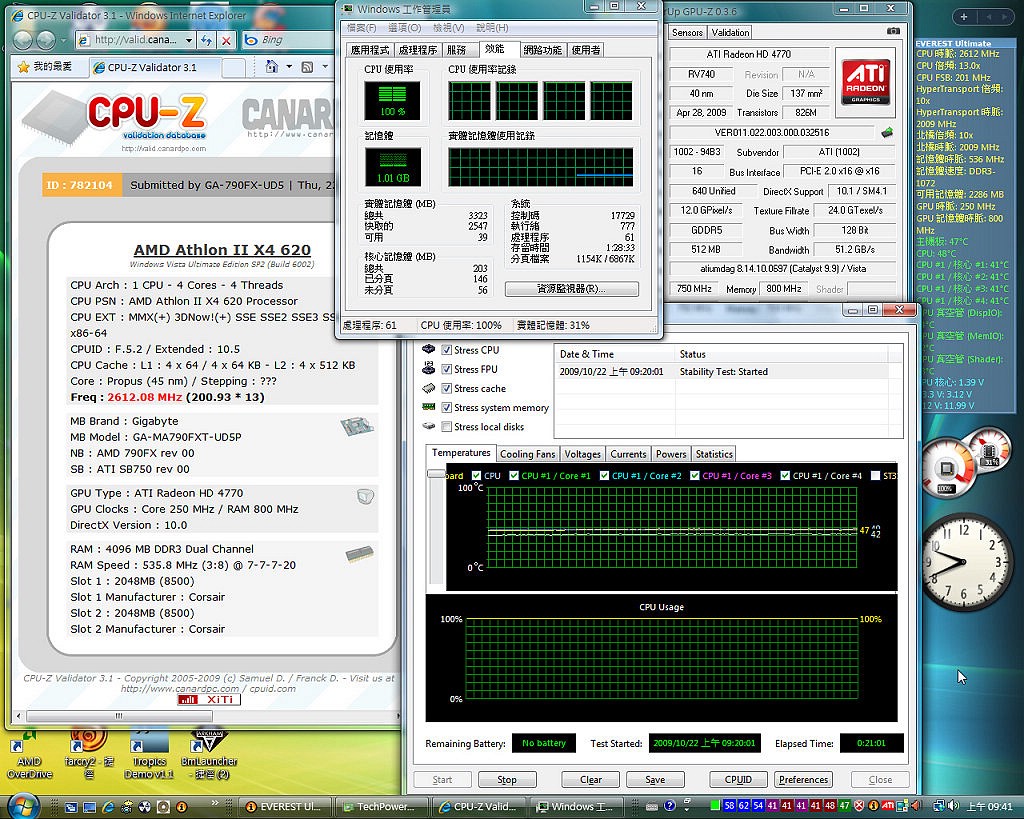Switch to the 處理程序 tab in Task Manager

(x=418, y=50)
